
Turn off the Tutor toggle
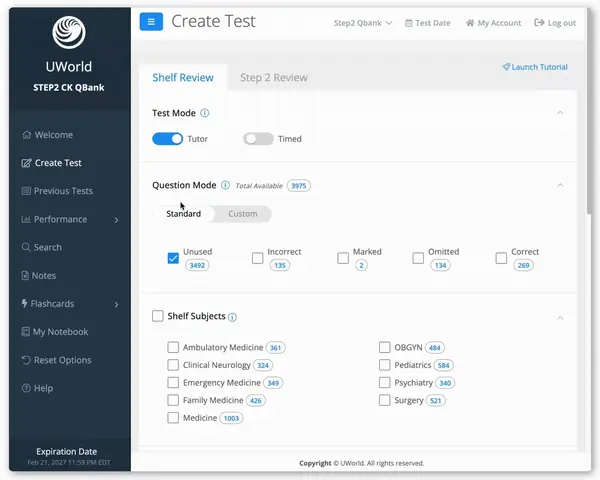[x=168, y=139]
